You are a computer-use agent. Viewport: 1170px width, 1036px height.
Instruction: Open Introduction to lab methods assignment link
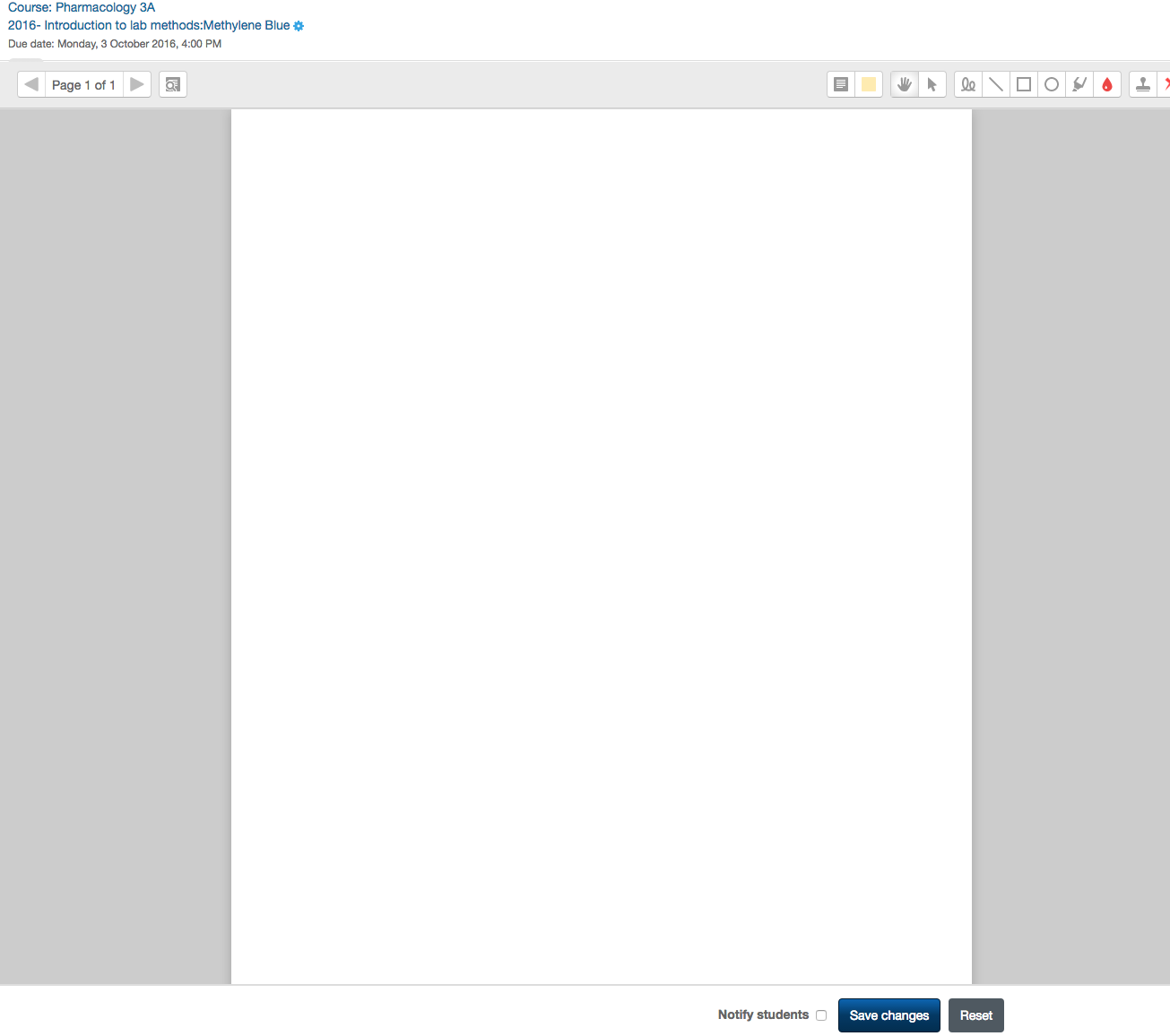149,25
